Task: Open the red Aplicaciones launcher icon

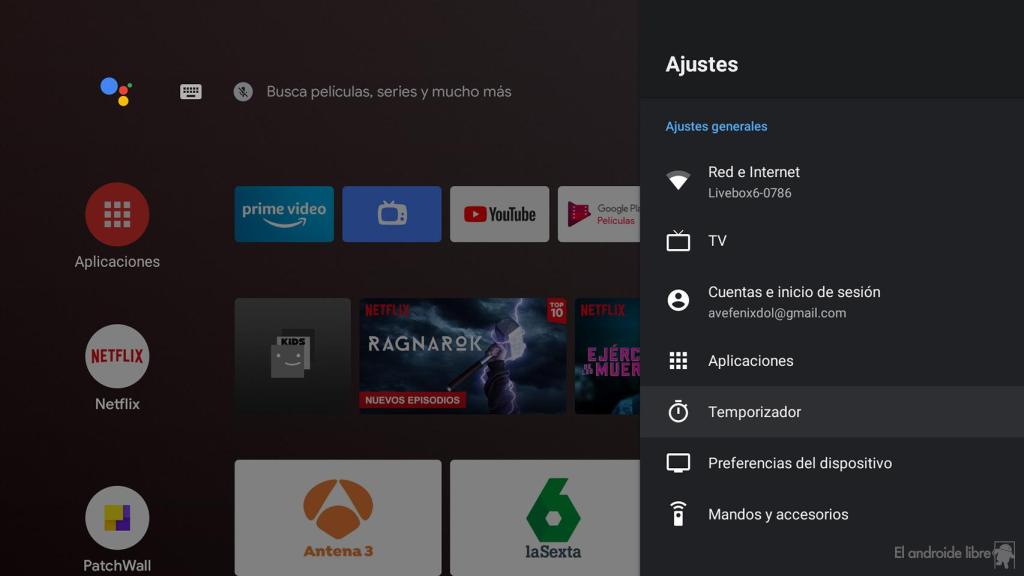Action: click(117, 214)
